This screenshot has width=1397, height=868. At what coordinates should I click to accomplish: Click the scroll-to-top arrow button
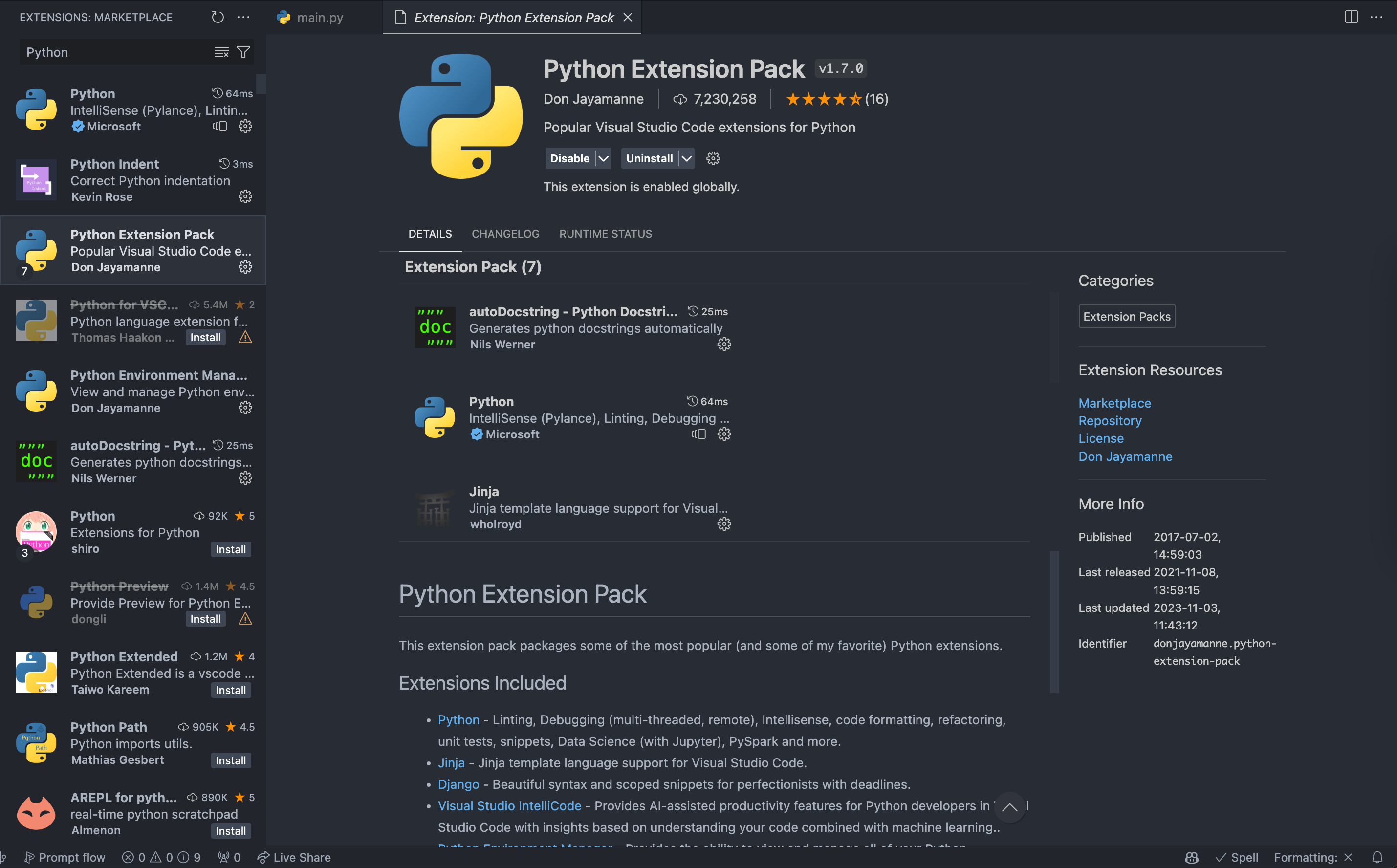point(1009,807)
